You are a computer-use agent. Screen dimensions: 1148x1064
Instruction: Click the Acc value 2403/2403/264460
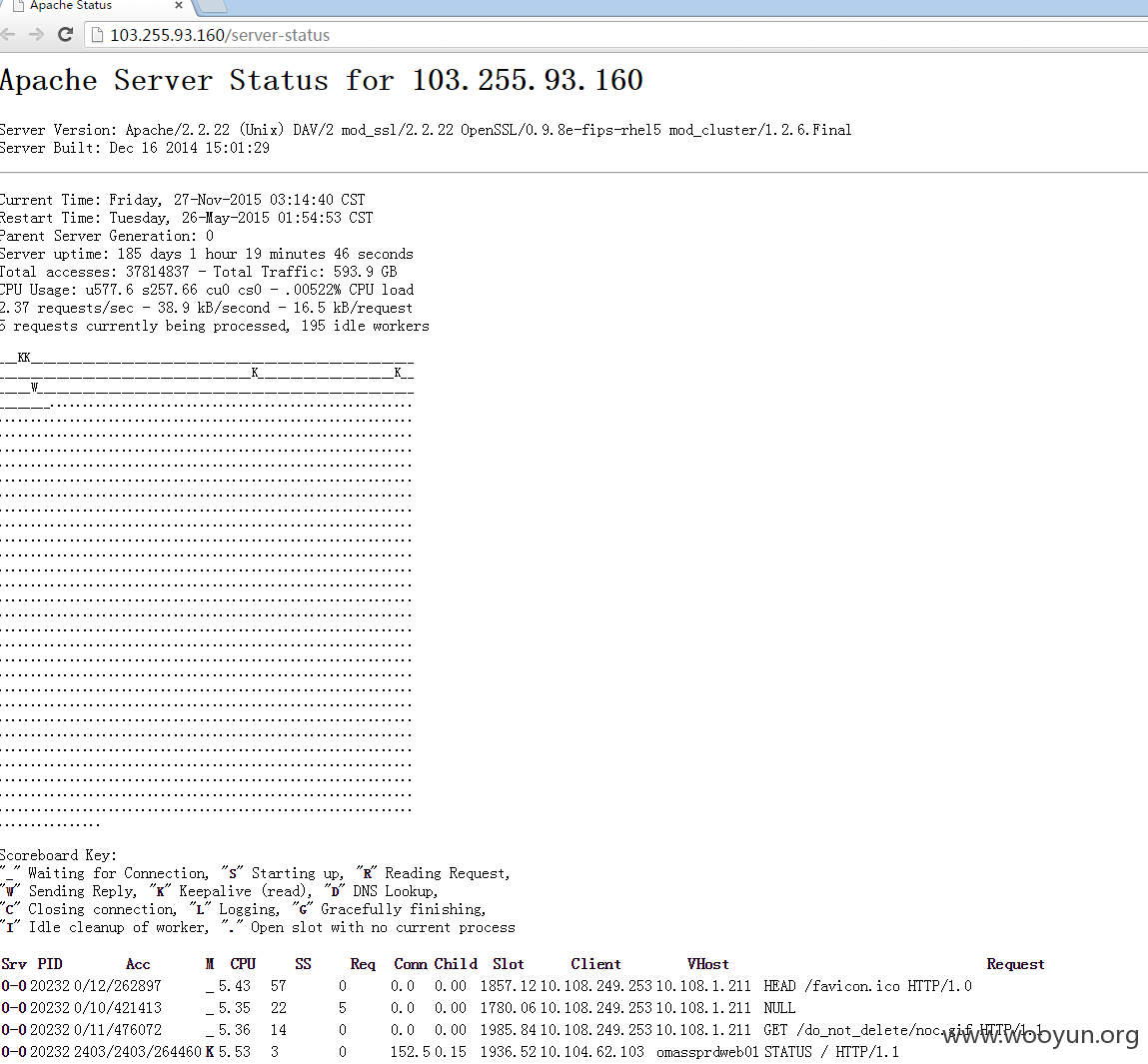[137, 1052]
